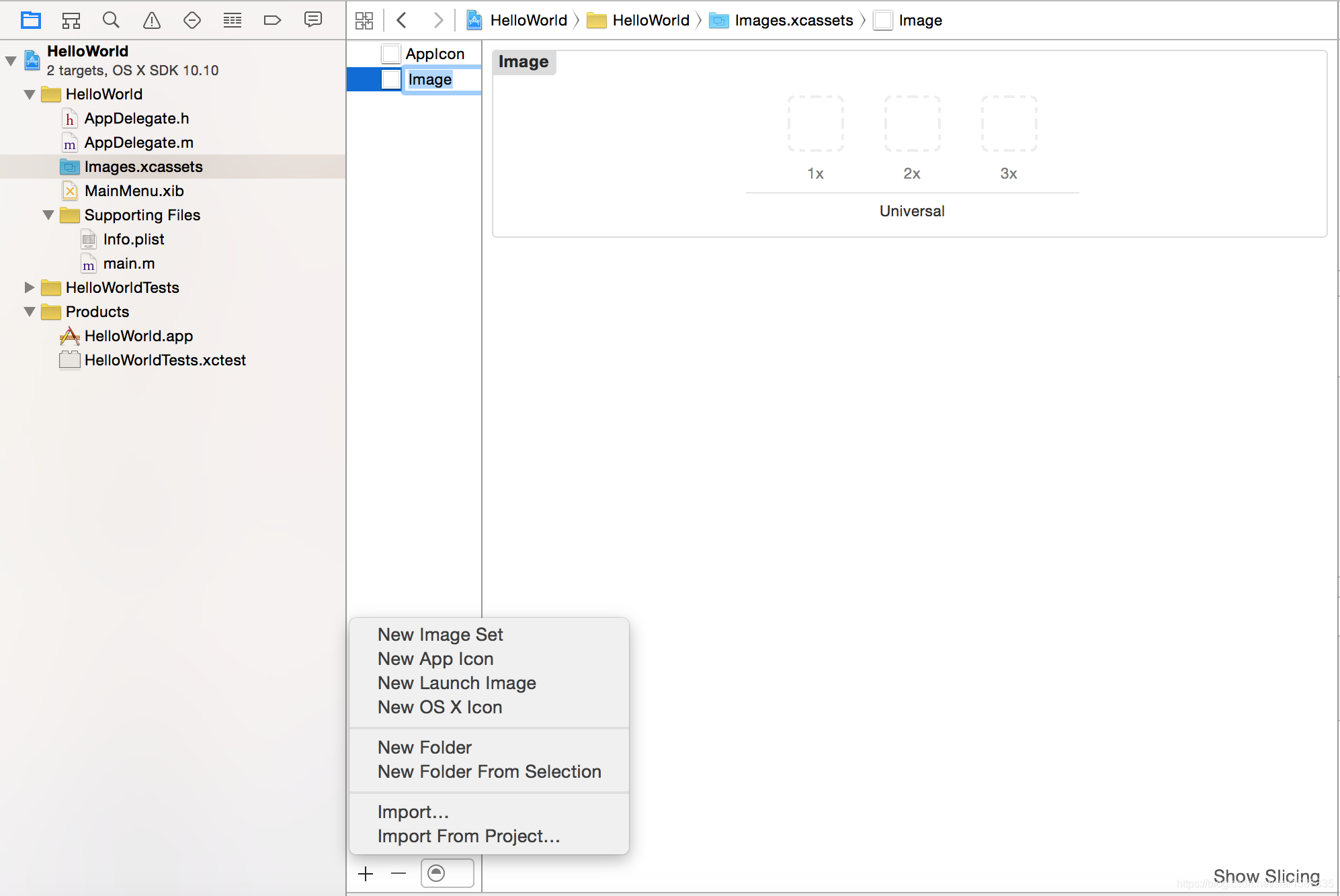Expand the HelloWorldTests group
This screenshot has height=896, width=1340.
[x=30, y=287]
